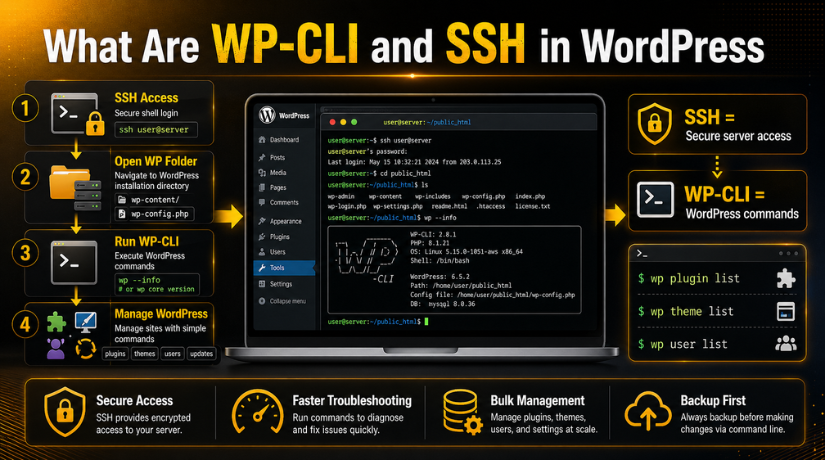Click people icon beside wp user list
The width and height of the screenshot is (825, 460).
pos(786,344)
